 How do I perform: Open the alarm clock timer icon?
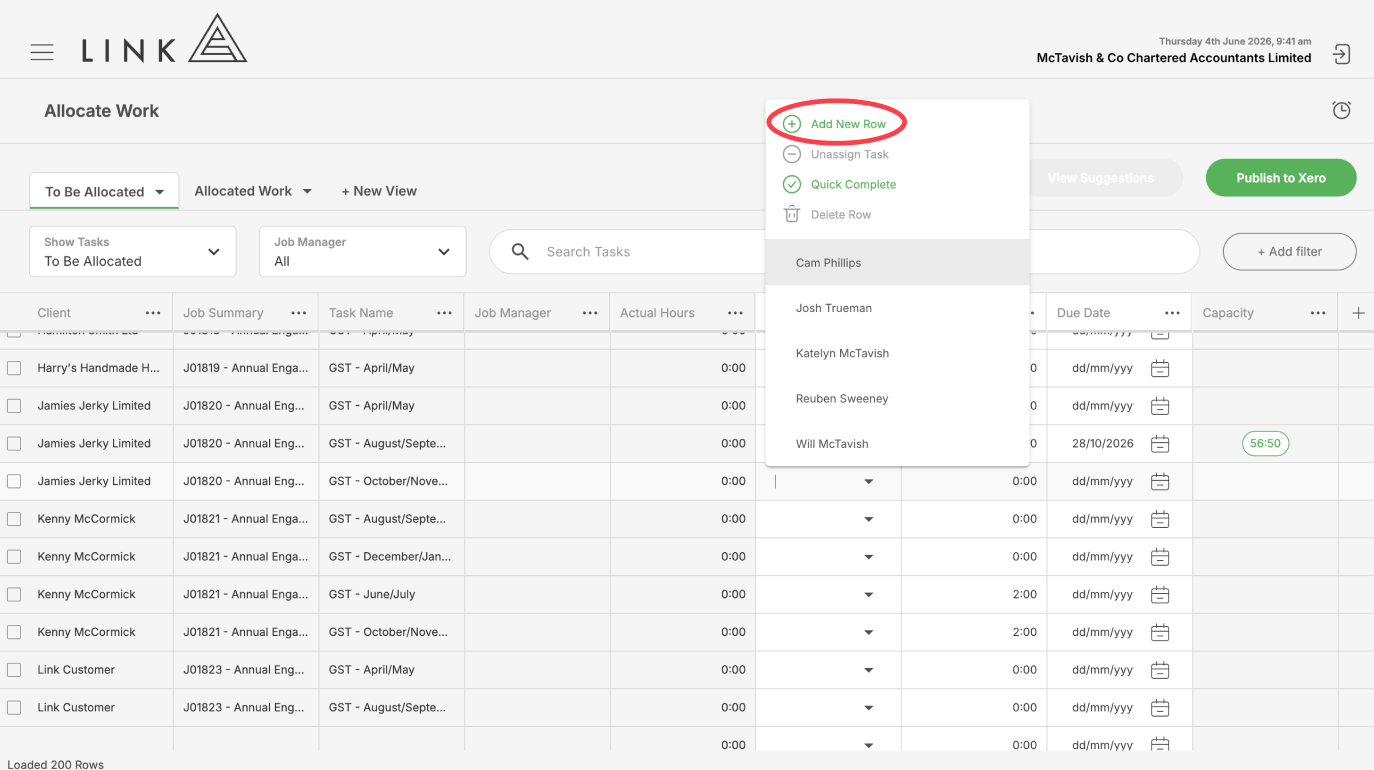coord(1342,110)
